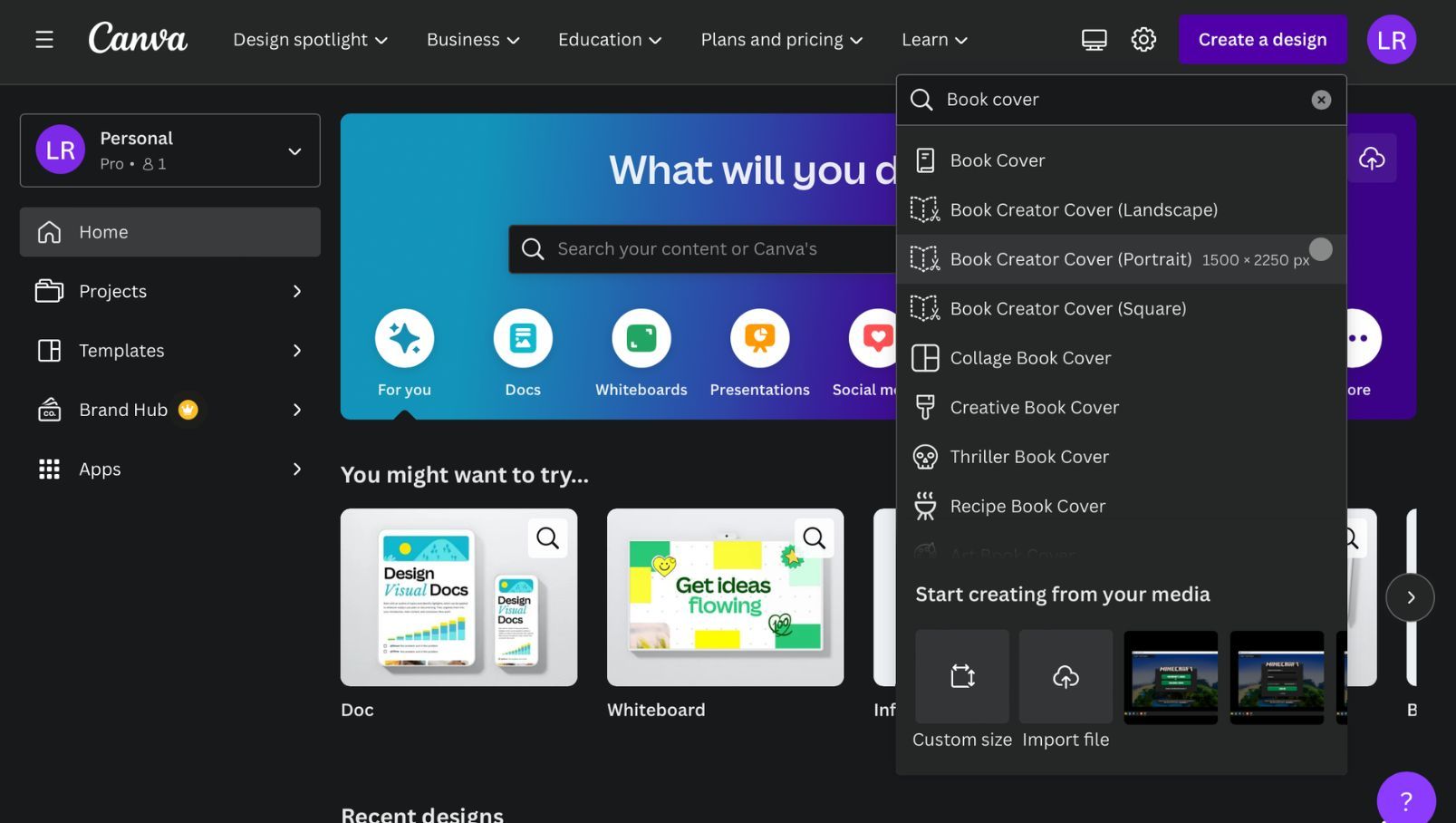Viewport: 1456px width, 823px height.
Task: Click the Social media creation icon
Action: point(876,337)
